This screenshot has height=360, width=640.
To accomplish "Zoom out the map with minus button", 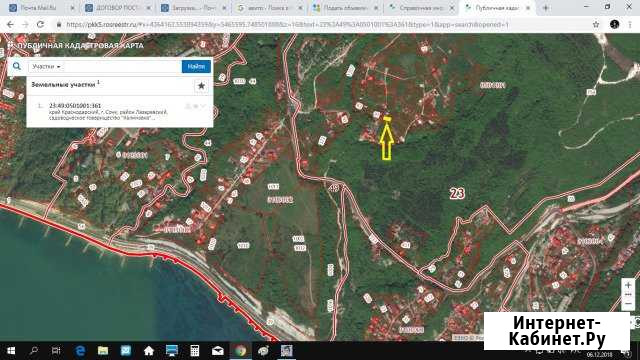I will [x=628, y=304].
